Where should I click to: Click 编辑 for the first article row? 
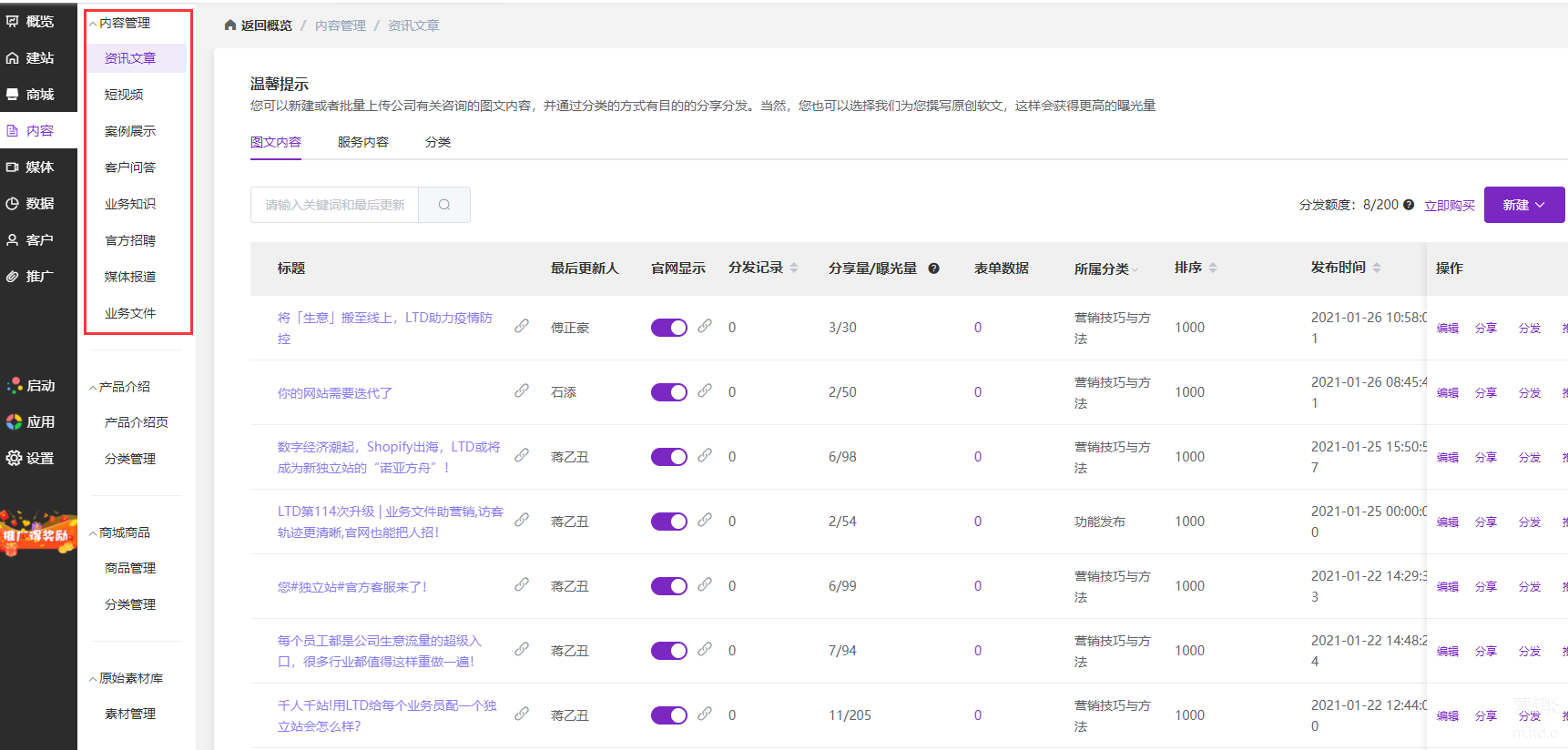pos(1447,329)
